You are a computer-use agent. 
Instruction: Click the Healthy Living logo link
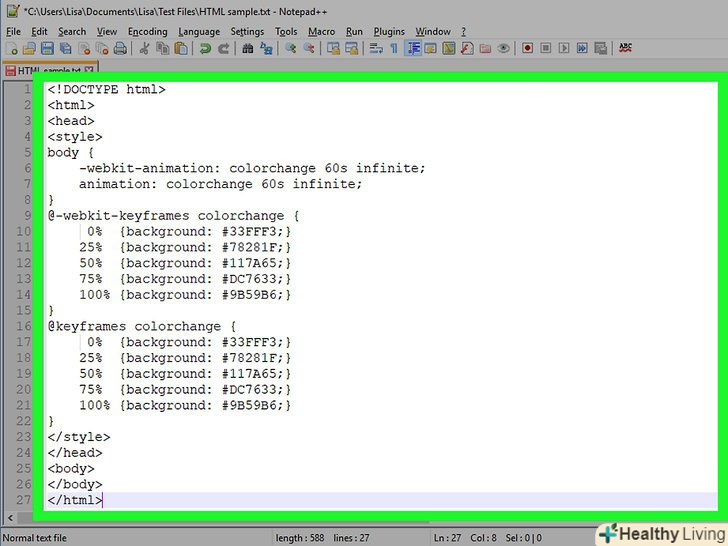click(661, 532)
